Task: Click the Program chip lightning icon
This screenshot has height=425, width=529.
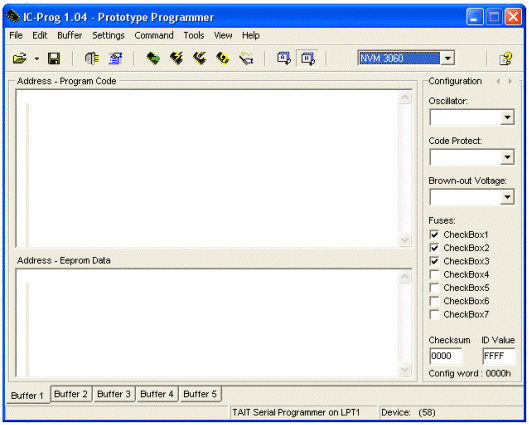Action: pos(176,58)
